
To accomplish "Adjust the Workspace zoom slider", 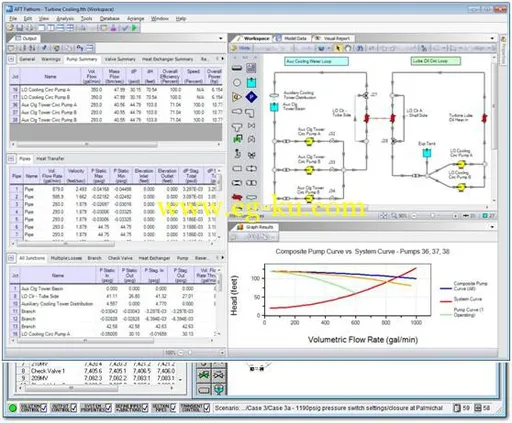I will click(x=433, y=216).
